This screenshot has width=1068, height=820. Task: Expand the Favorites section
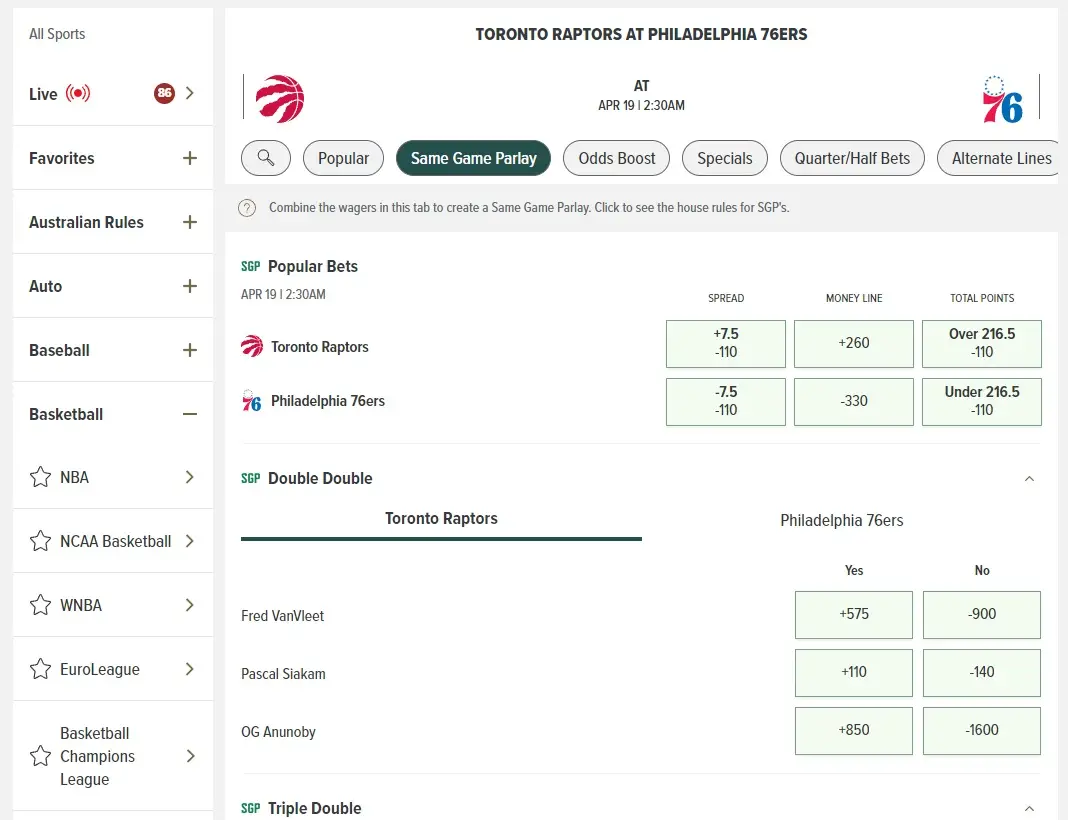(190, 158)
